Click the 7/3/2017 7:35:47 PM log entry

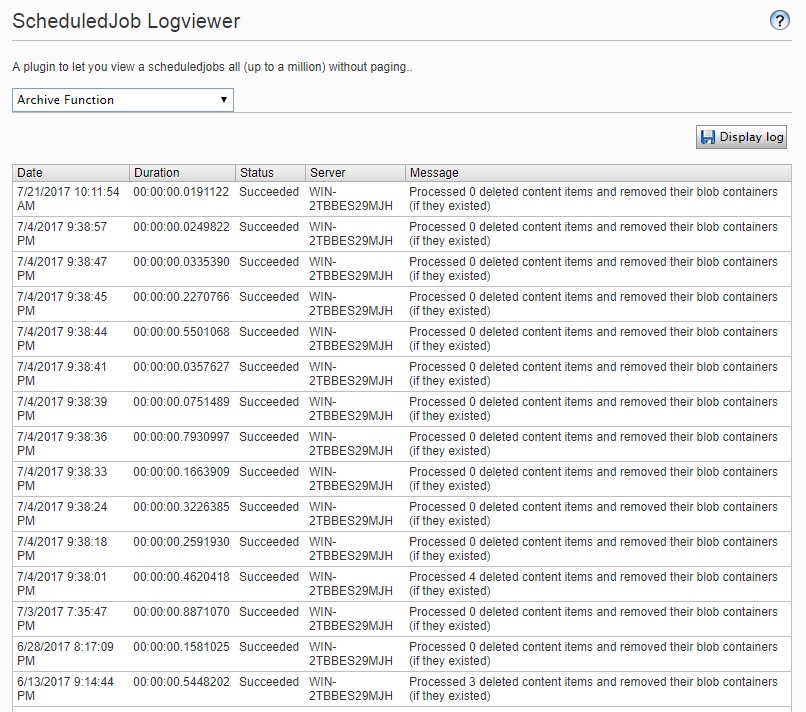pyautogui.click(x=400, y=618)
